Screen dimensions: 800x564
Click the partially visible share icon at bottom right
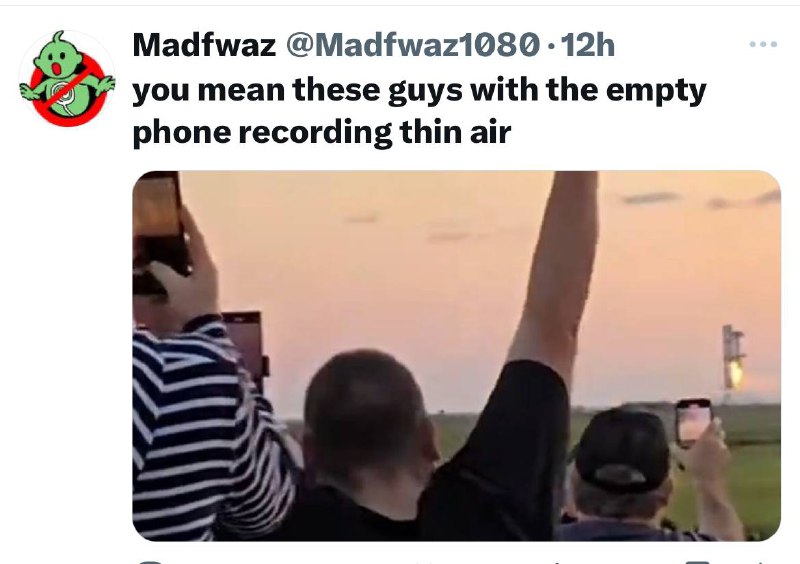763,562
